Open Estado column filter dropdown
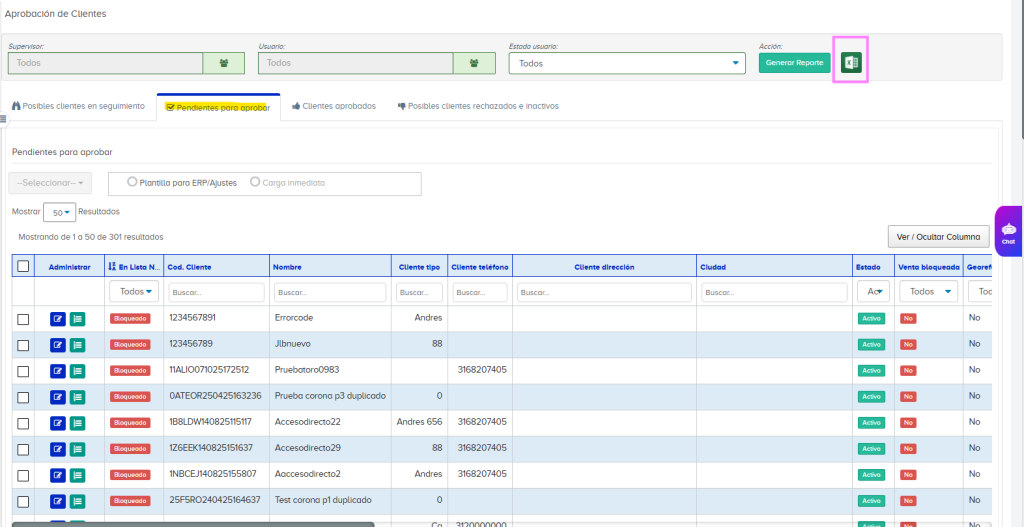This screenshot has width=1024, height=527. 874,292
